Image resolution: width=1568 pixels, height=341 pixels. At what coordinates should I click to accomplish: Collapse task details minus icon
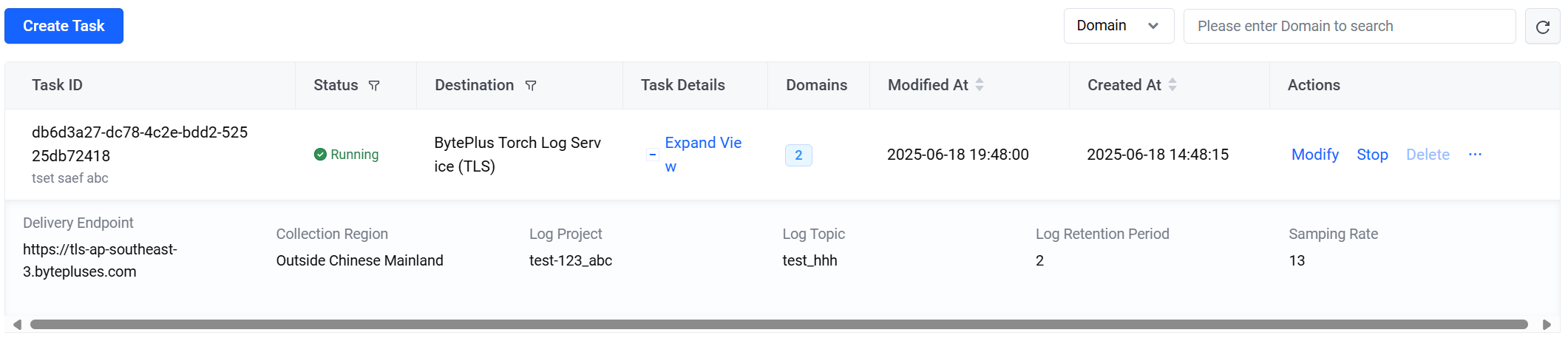652,155
